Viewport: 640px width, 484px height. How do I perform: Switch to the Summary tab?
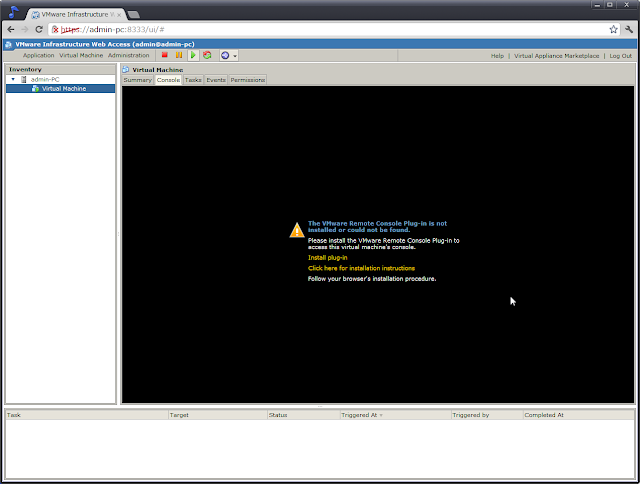click(138, 80)
